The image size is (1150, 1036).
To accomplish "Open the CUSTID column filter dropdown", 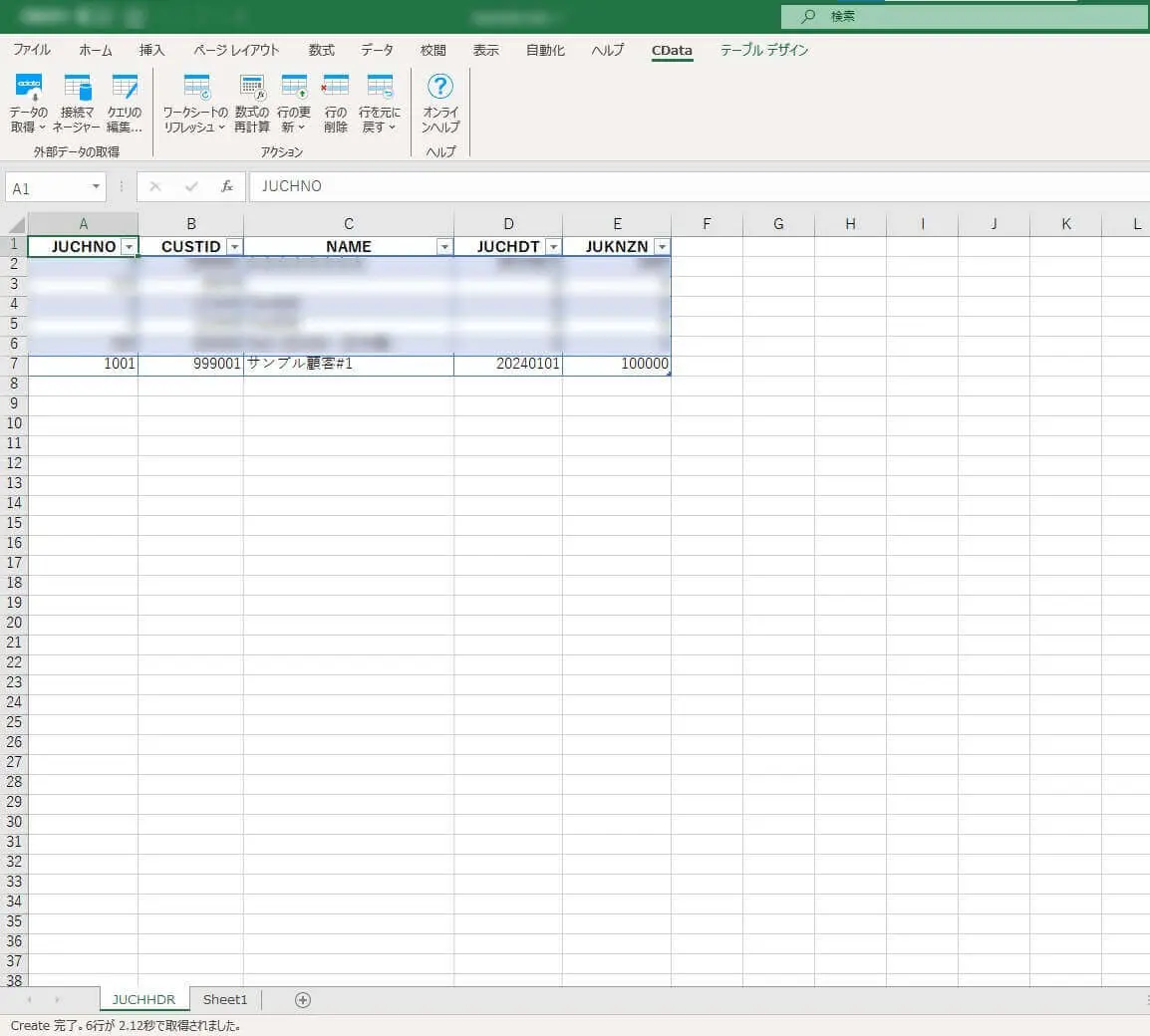I will 235,247.
